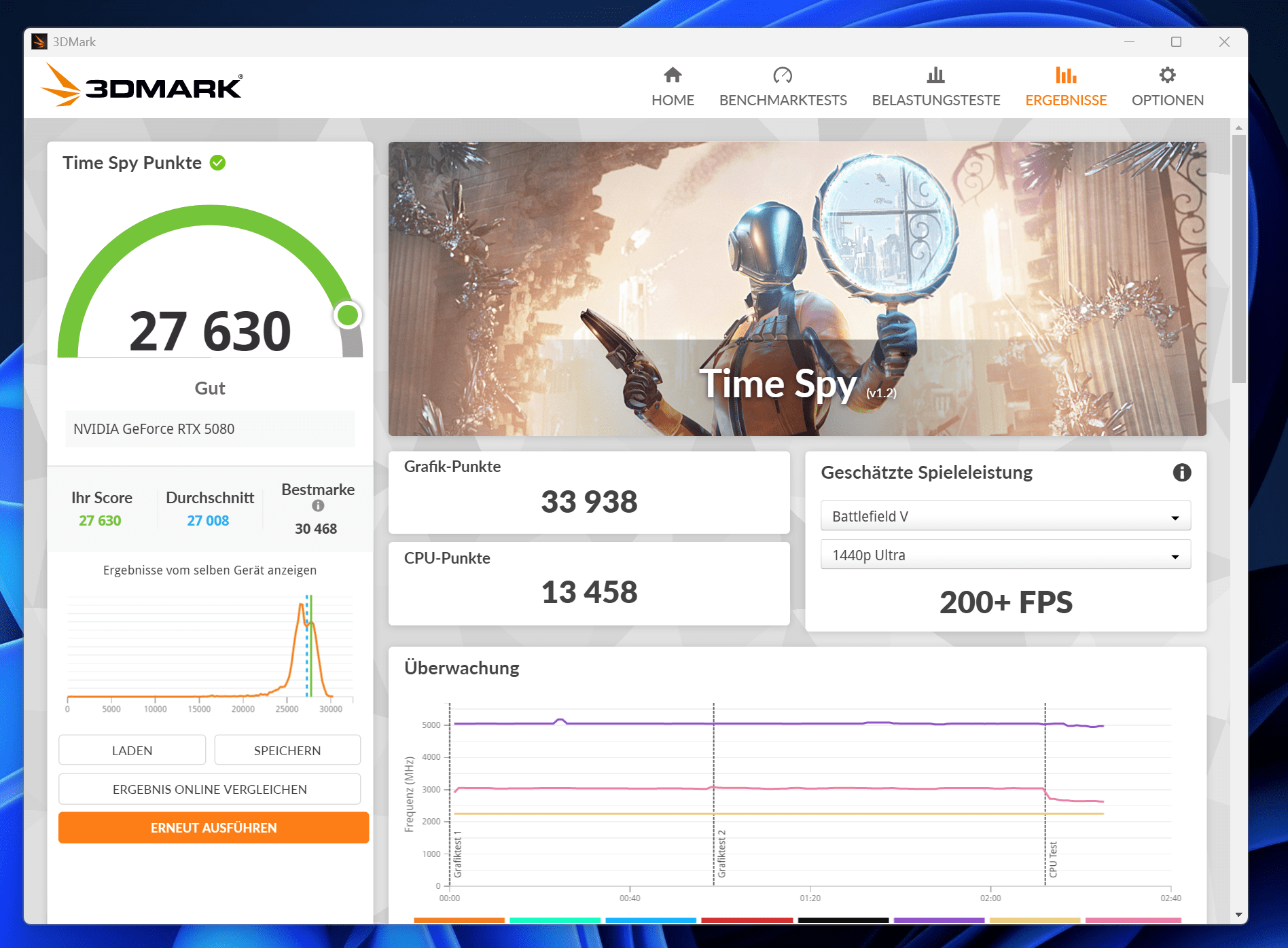Click the Durchschnitt value 27 008

pos(208,521)
